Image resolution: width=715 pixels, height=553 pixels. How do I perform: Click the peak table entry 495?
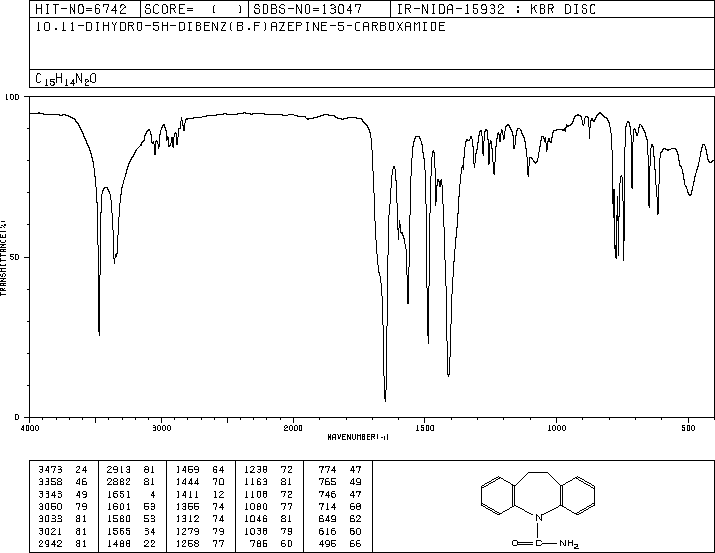point(327,544)
